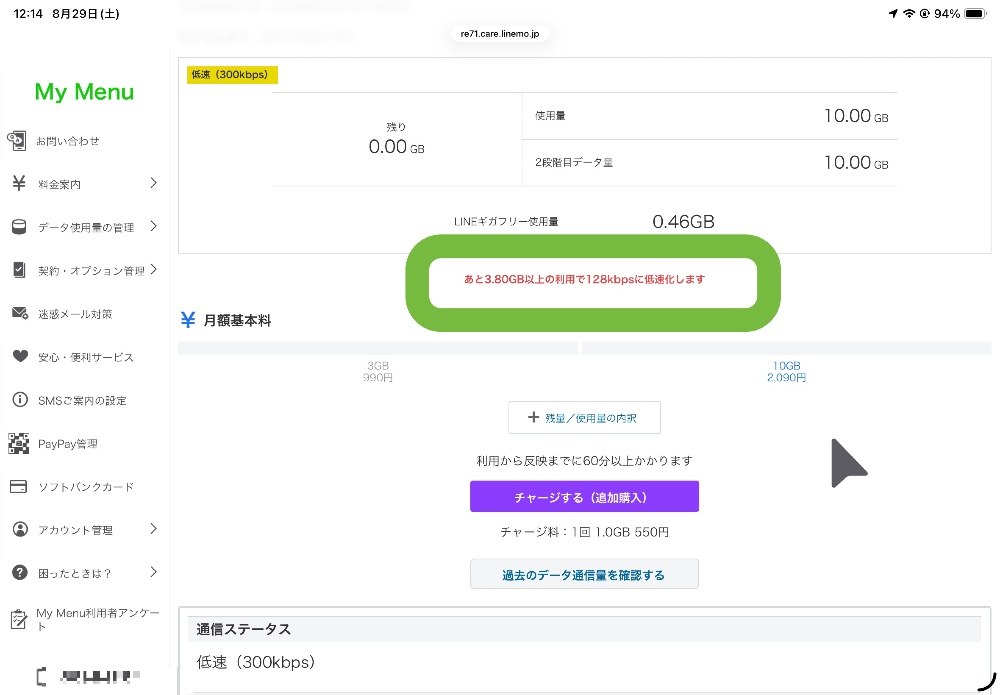Tap the battery indicator icon
The width and height of the screenshot is (1000, 695).
tap(976, 13)
